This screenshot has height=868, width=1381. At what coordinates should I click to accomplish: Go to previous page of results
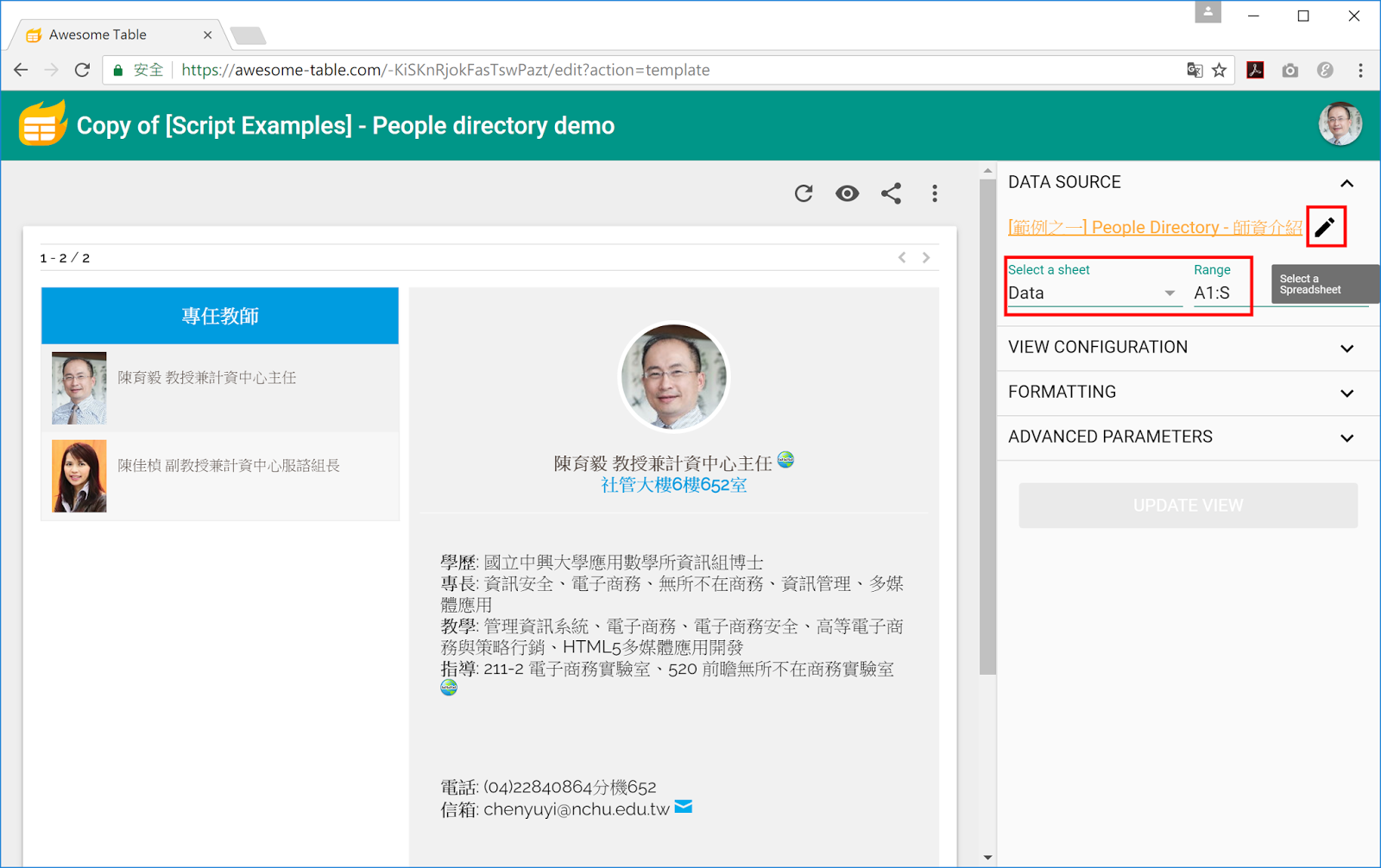[902, 257]
